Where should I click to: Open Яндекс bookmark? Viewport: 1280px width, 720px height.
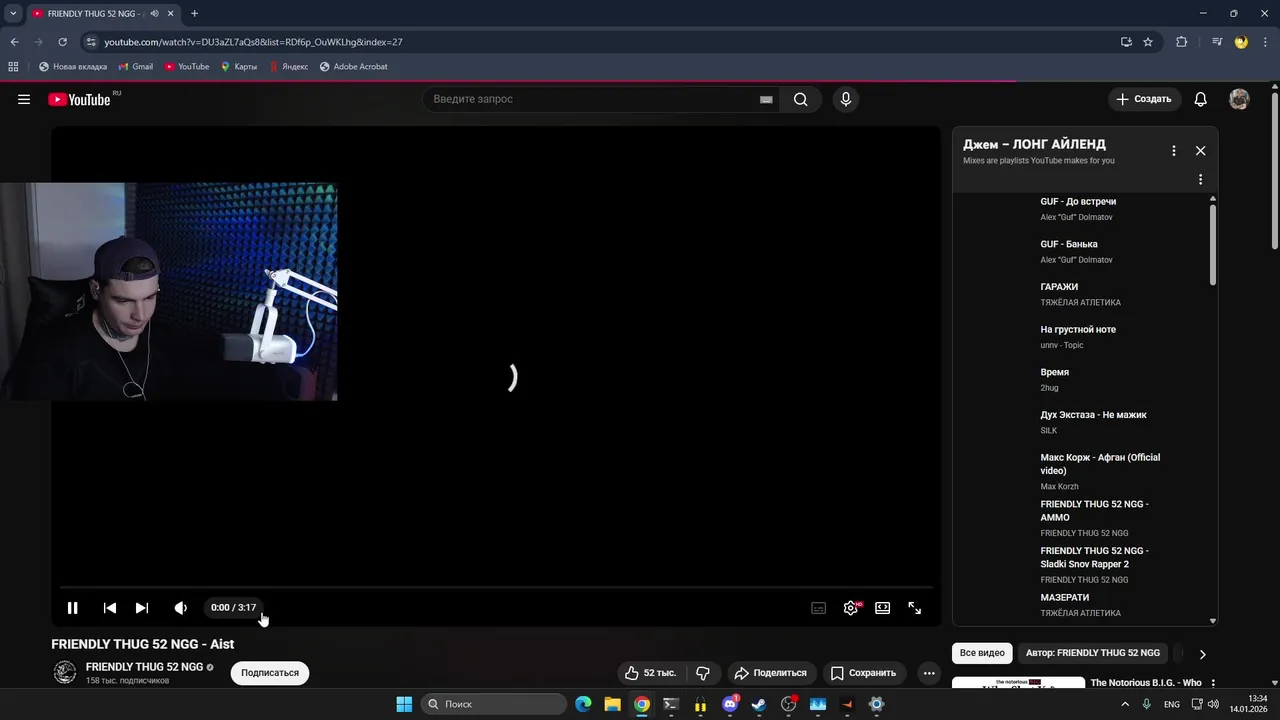click(x=288, y=67)
